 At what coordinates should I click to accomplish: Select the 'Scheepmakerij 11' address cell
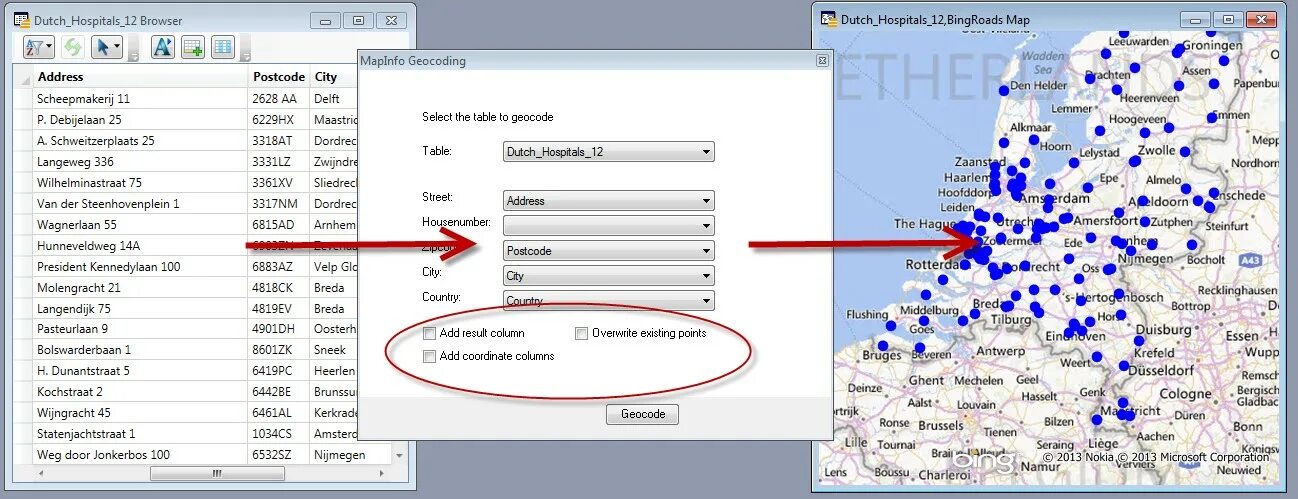pyautogui.click(x=140, y=99)
